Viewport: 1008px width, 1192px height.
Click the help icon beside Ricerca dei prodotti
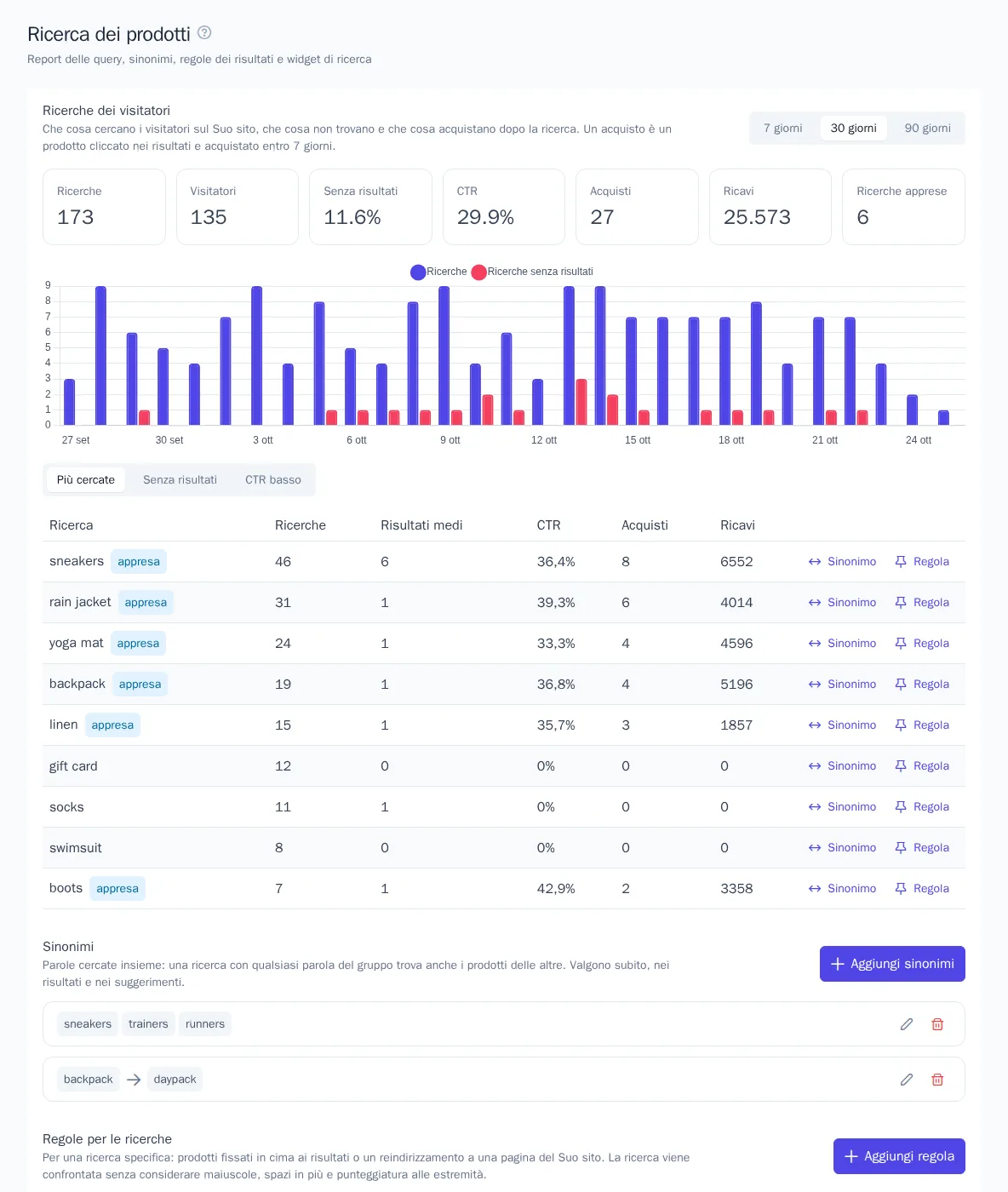click(204, 32)
